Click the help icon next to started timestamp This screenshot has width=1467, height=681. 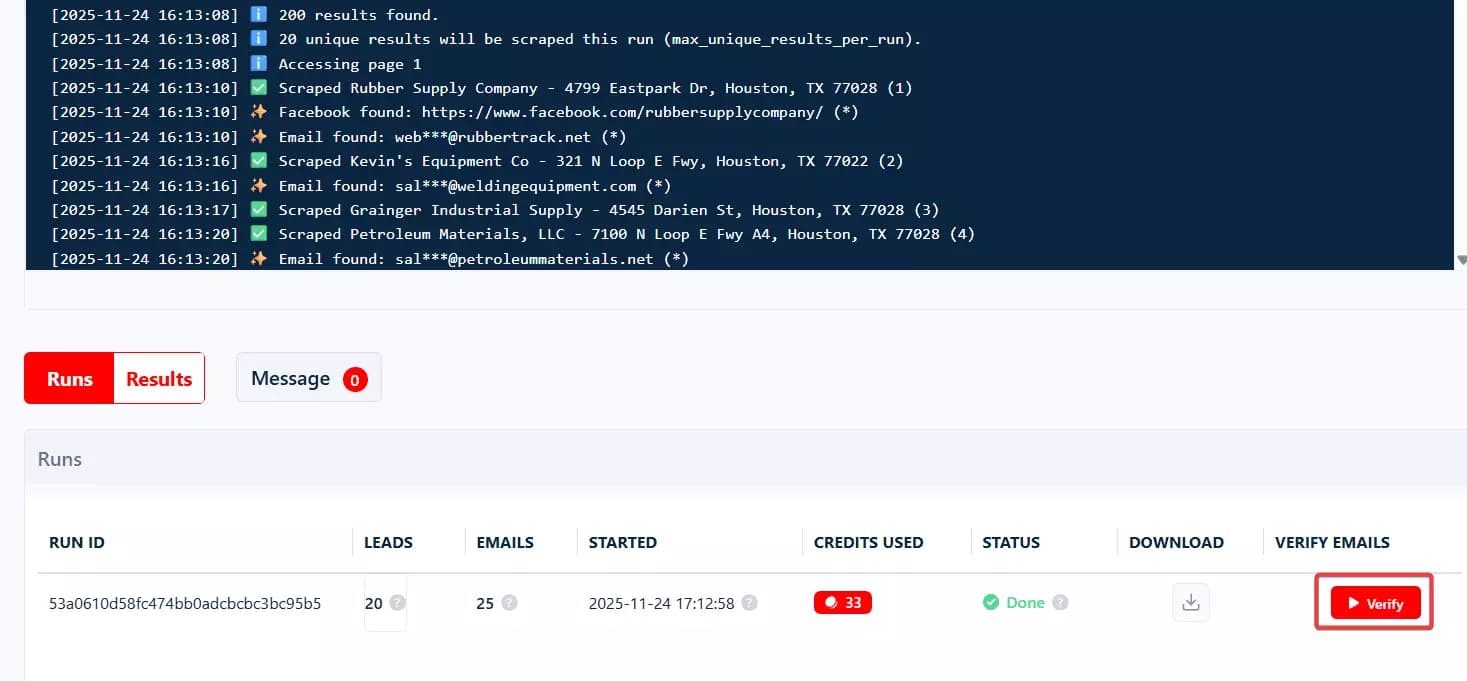tap(750, 603)
